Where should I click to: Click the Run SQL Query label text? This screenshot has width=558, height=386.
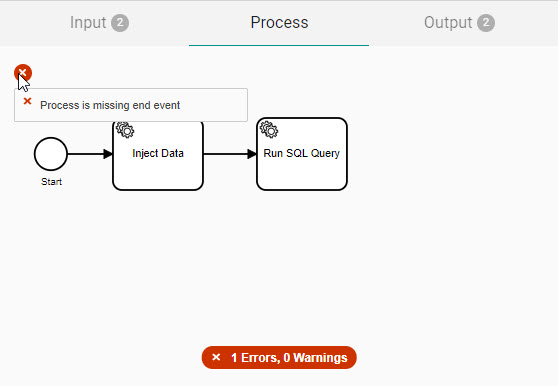[x=301, y=153]
